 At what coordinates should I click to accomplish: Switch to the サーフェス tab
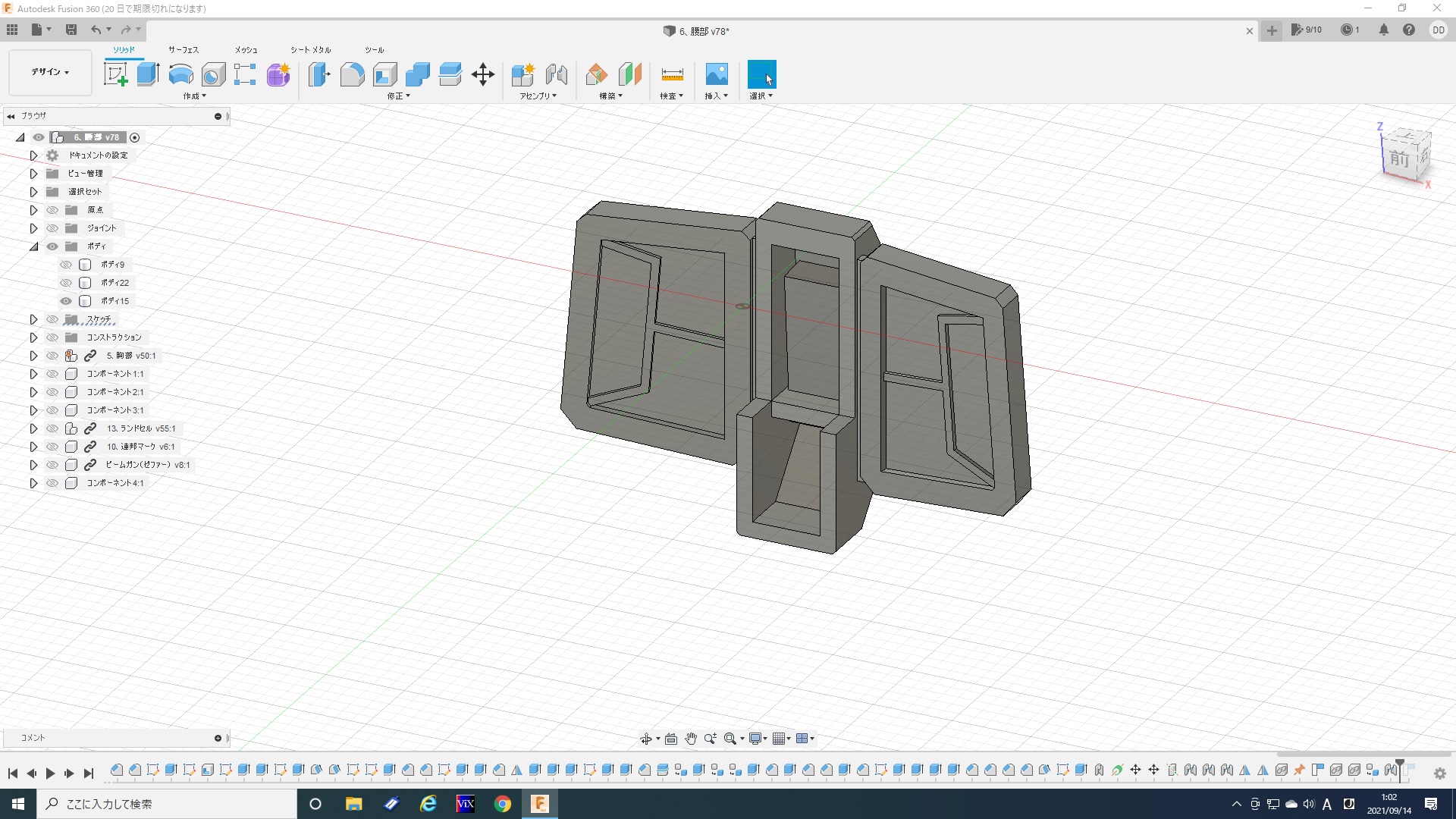[x=183, y=50]
